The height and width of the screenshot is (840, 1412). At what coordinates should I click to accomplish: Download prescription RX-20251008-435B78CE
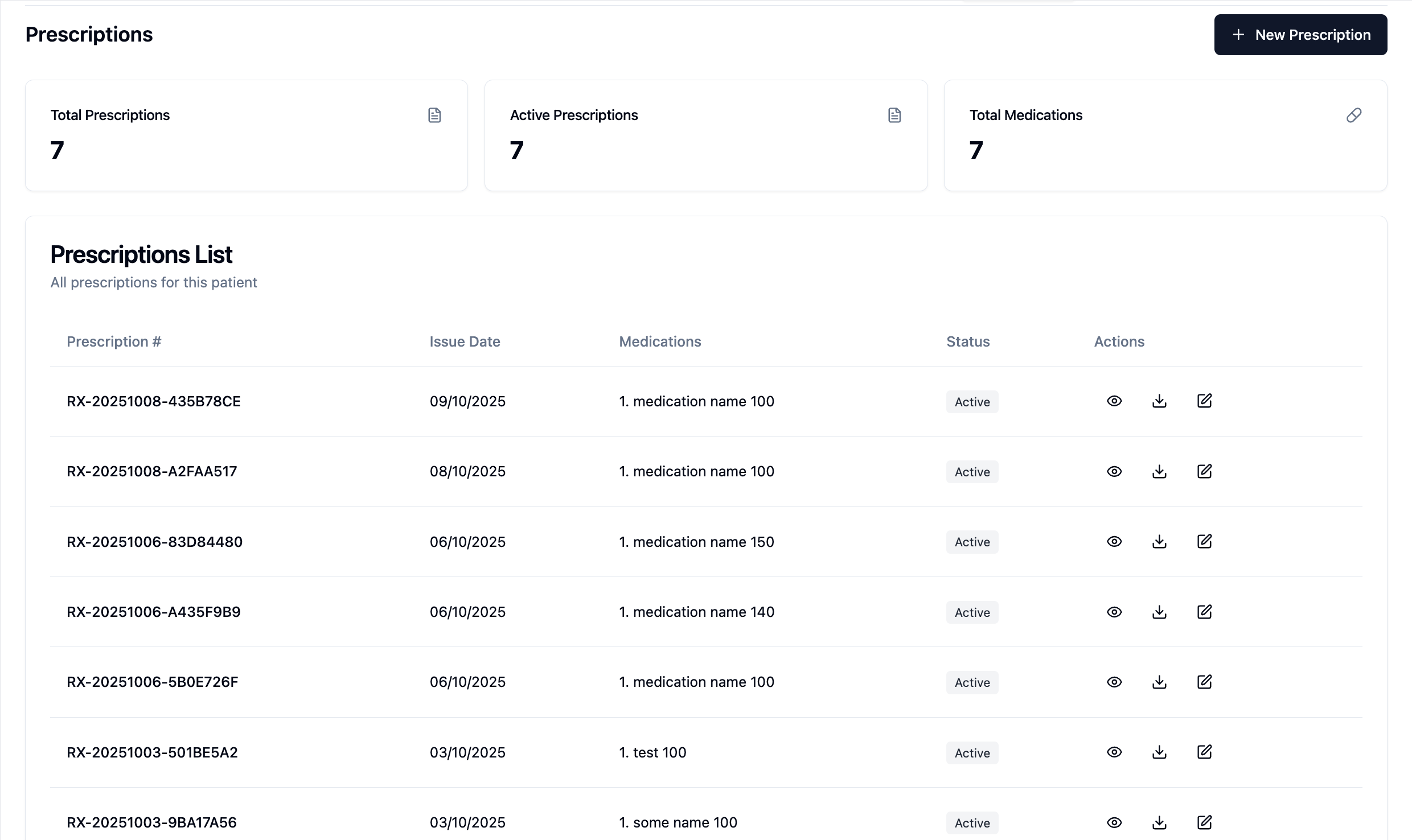click(x=1159, y=401)
